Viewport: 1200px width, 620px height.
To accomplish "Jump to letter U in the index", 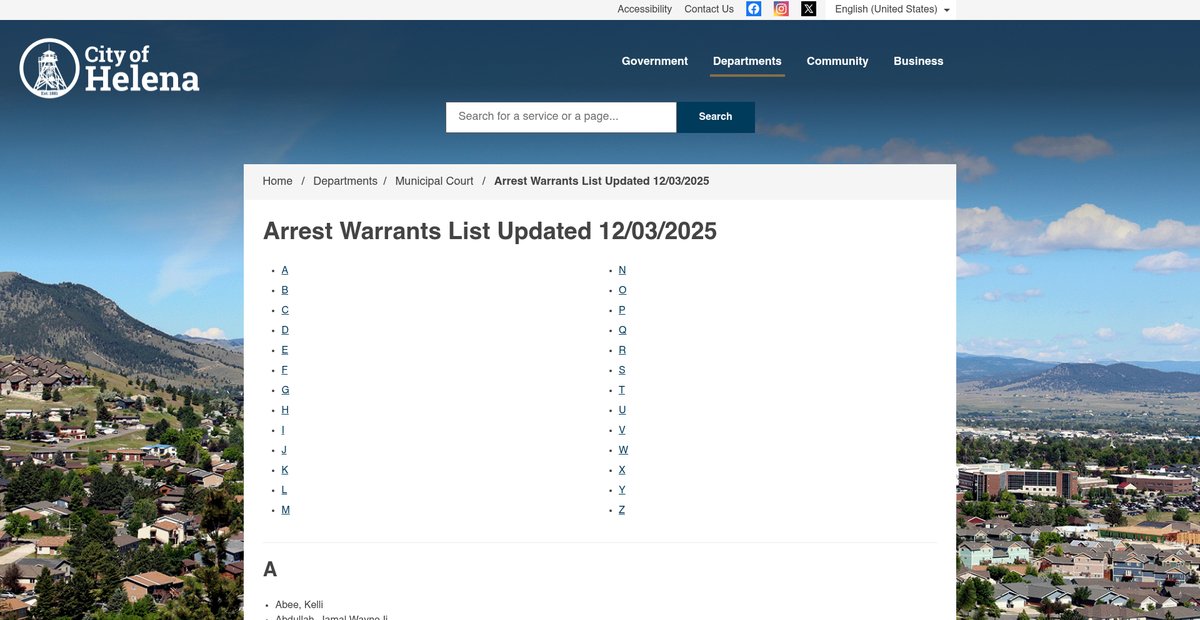I will [622, 410].
